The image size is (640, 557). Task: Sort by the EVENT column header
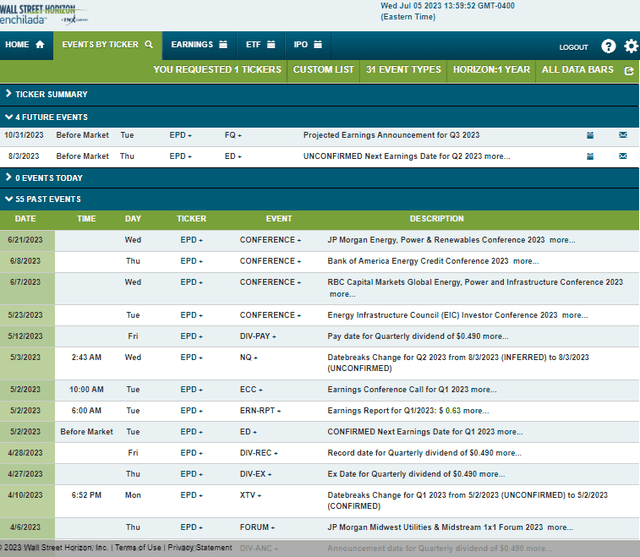pyautogui.click(x=279, y=219)
